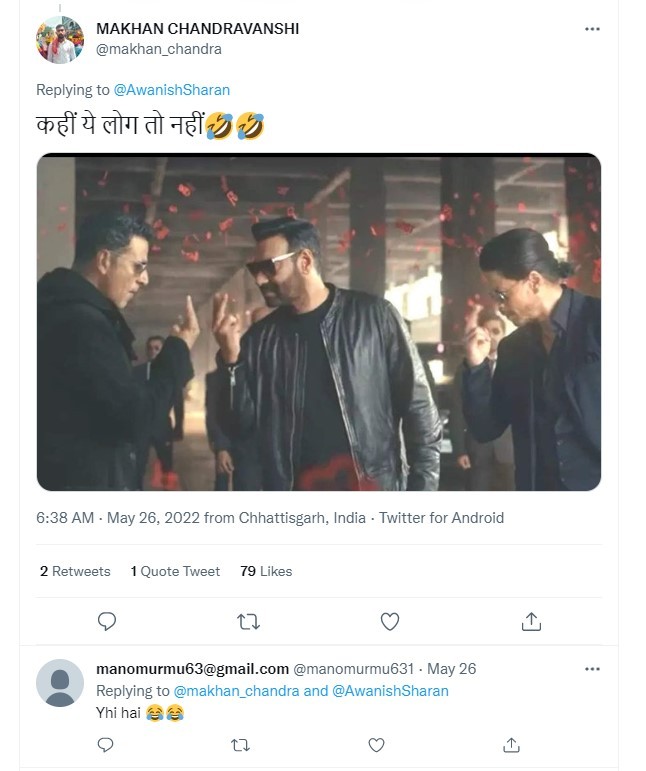646x771 pixels.
Task: Reply to the main tweet via comment icon
Action: [107, 622]
